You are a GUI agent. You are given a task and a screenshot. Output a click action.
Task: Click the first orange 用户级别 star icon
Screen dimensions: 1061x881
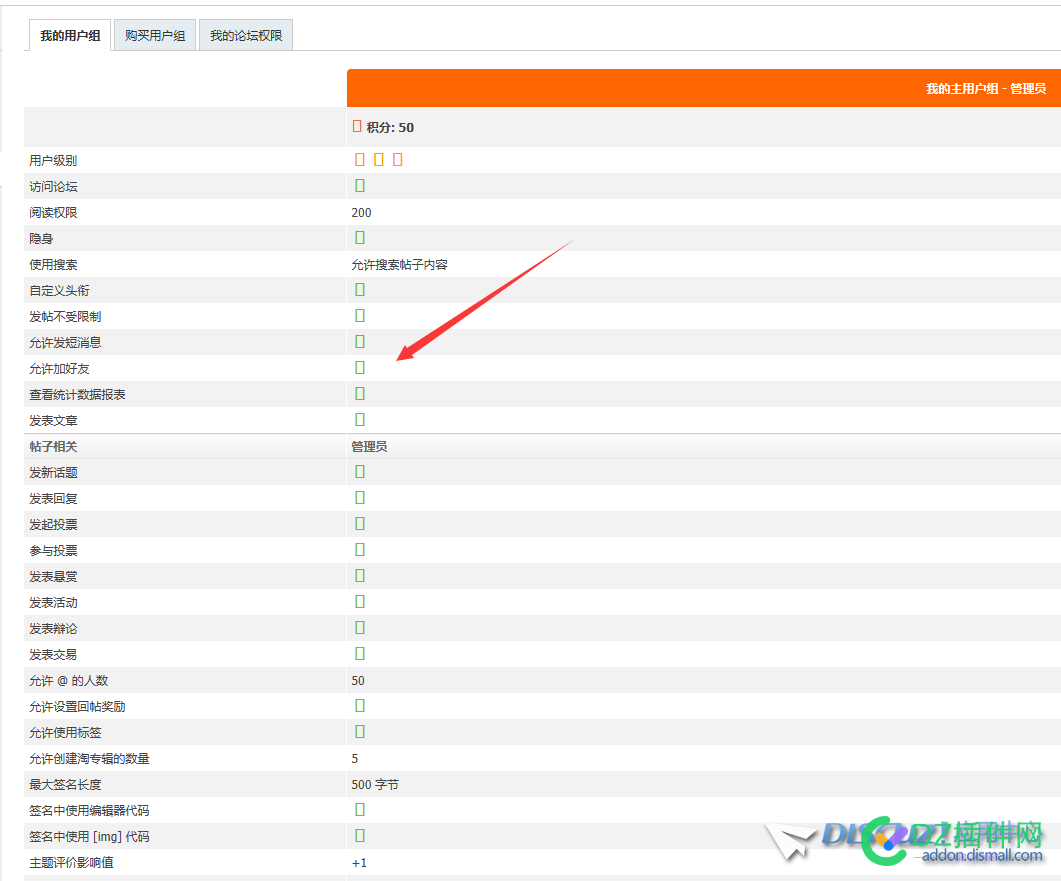tap(360, 160)
